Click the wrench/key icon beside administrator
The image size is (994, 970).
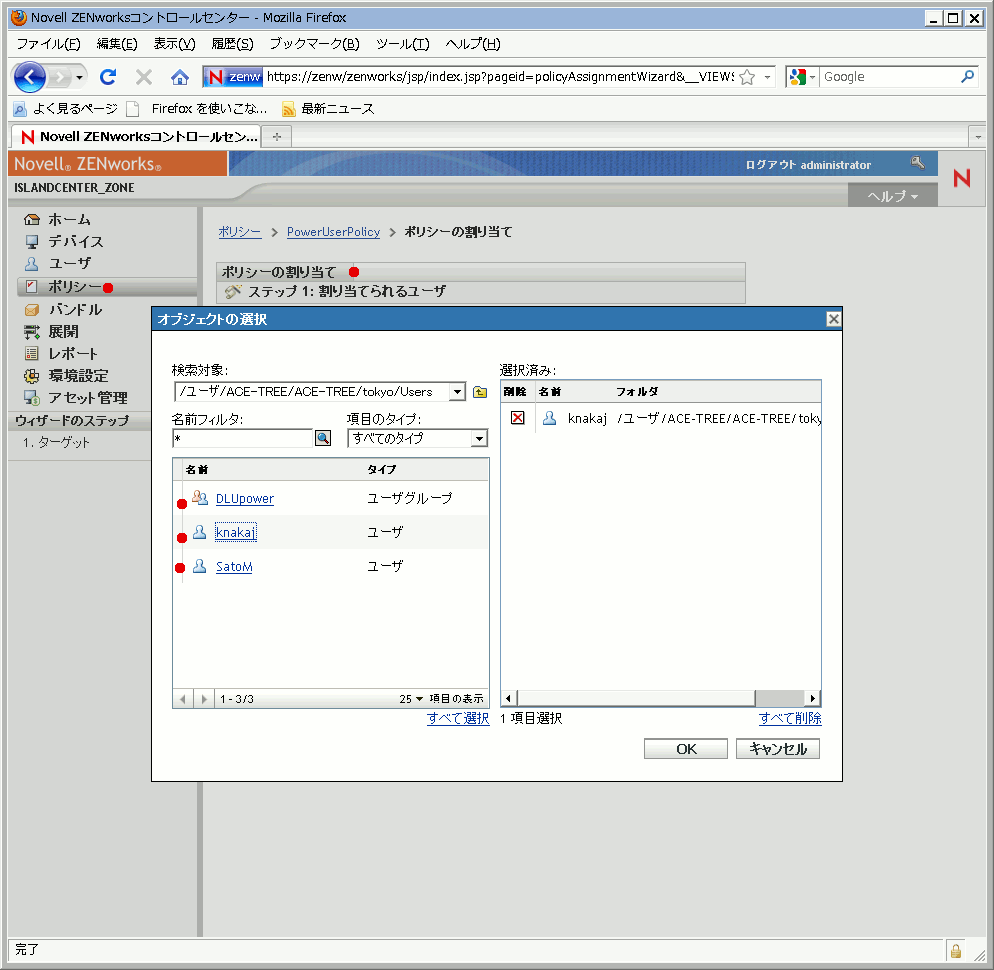click(x=917, y=163)
